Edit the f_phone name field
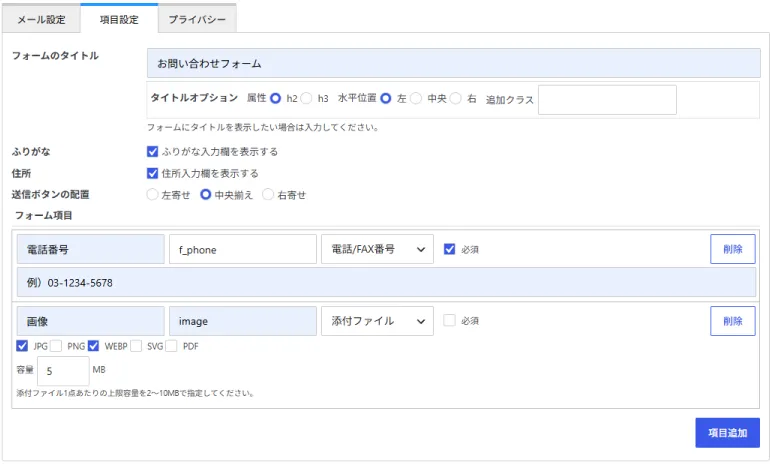This screenshot has width=770, height=470. [243, 249]
